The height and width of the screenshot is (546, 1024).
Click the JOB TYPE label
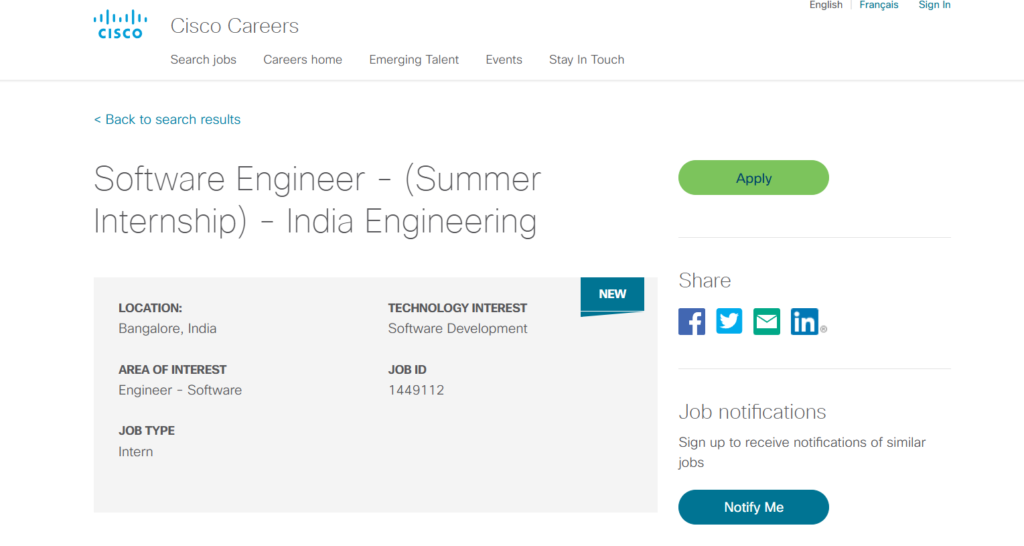point(146,430)
